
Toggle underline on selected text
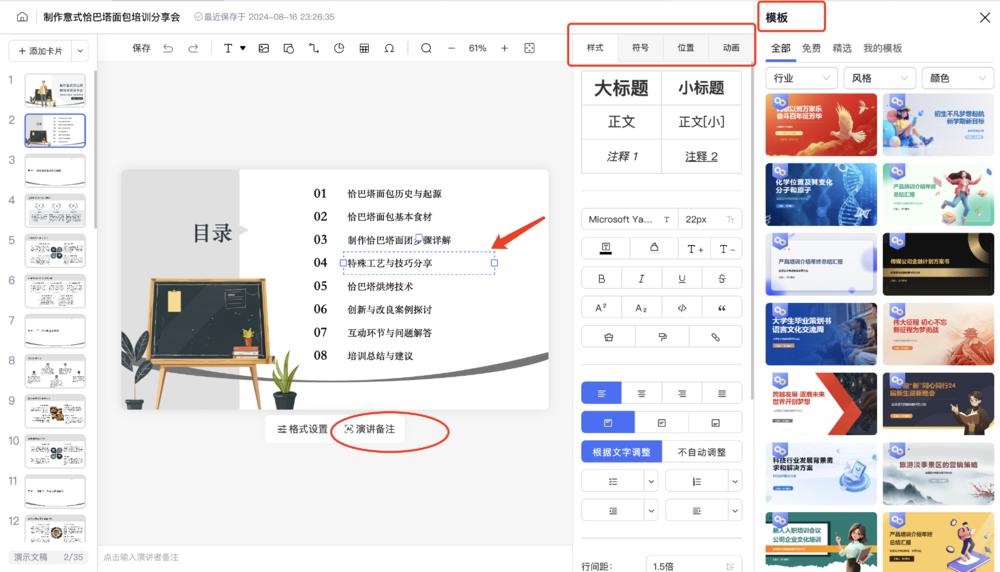[682, 279]
